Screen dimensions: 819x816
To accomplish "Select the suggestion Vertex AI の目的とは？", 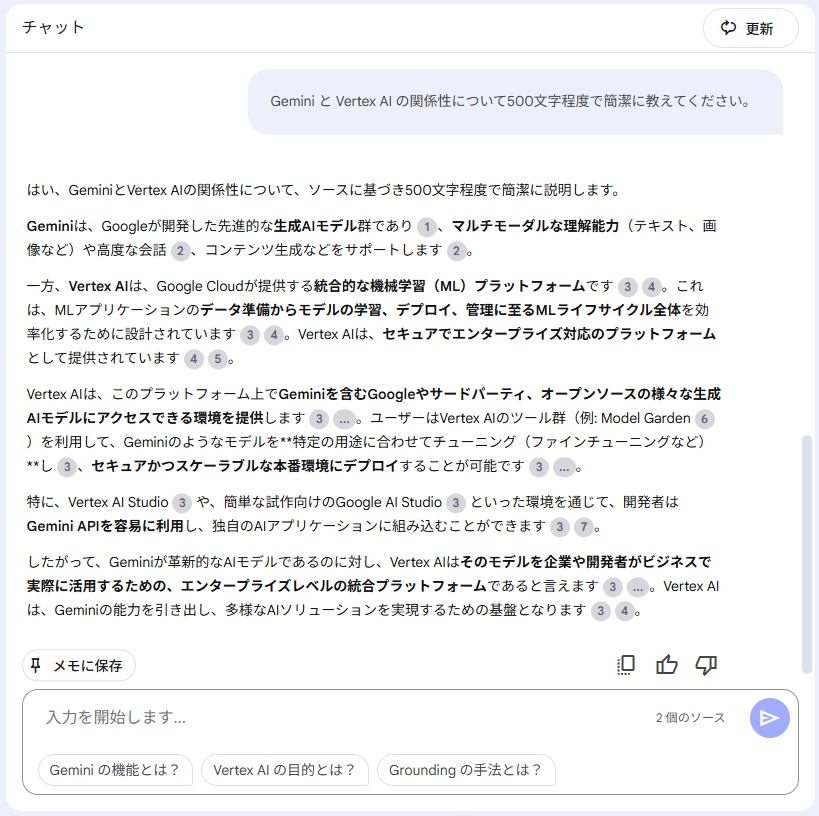I will pos(285,770).
